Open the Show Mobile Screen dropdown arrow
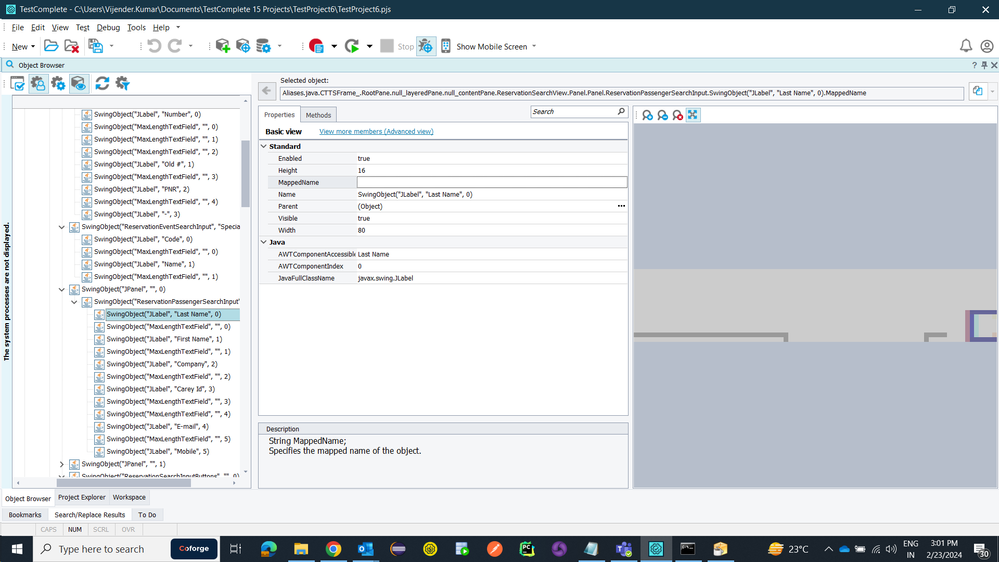The height and width of the screenshot is (562, 999). [x=534, y=46]
